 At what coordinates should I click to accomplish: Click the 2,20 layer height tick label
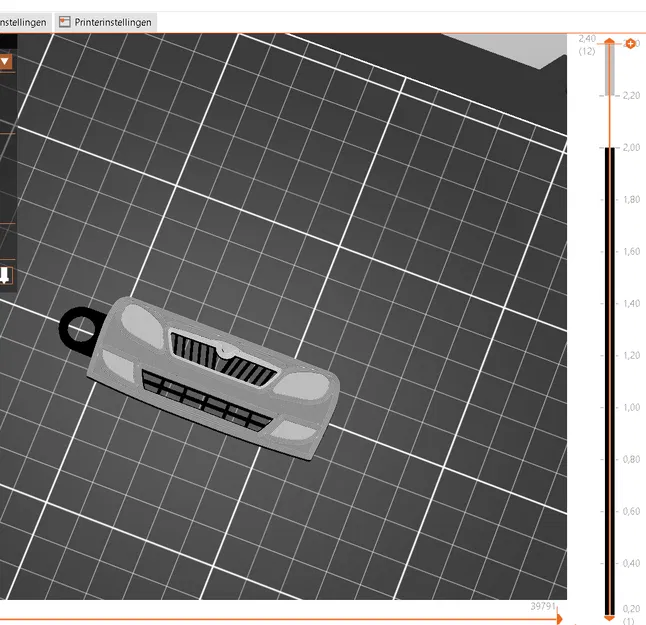[631, 96]
